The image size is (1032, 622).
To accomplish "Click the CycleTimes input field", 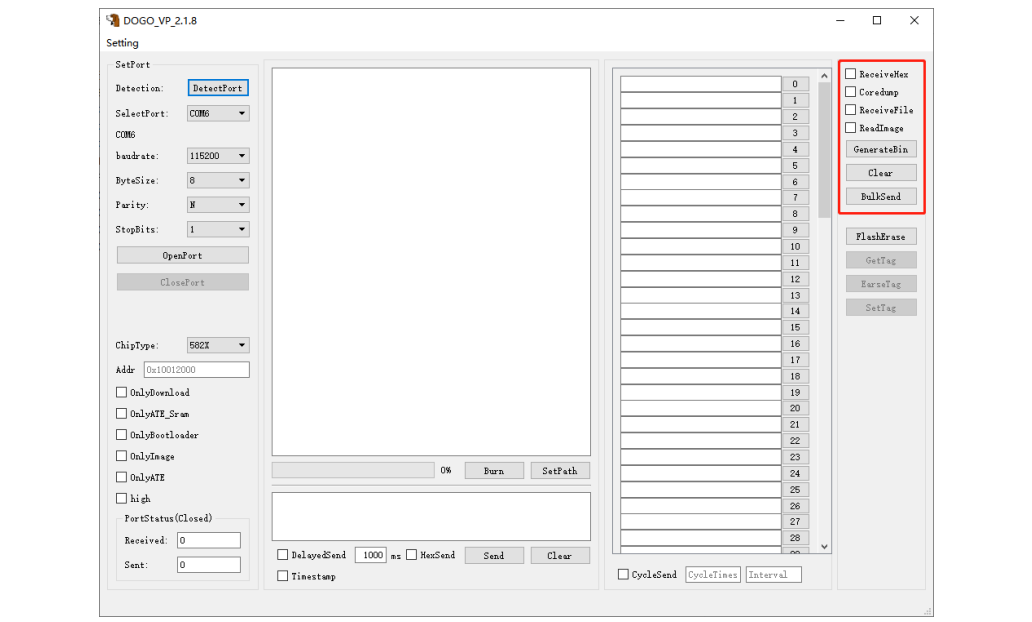I will (x=713, y=575).
